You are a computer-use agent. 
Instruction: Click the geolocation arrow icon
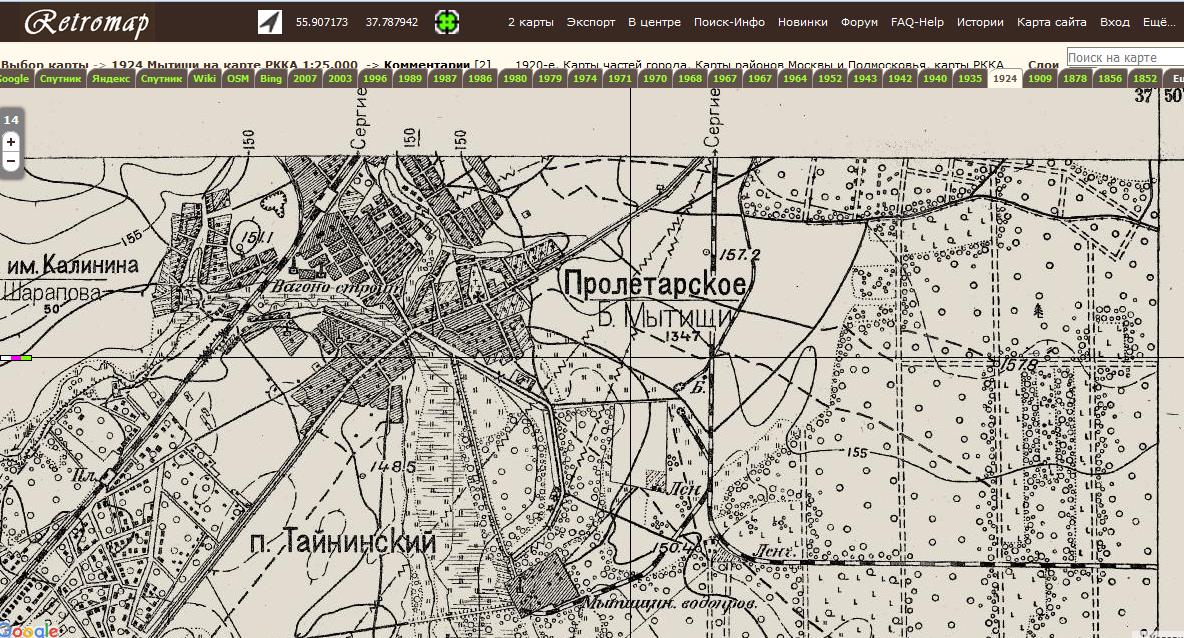tap(270, 22)
